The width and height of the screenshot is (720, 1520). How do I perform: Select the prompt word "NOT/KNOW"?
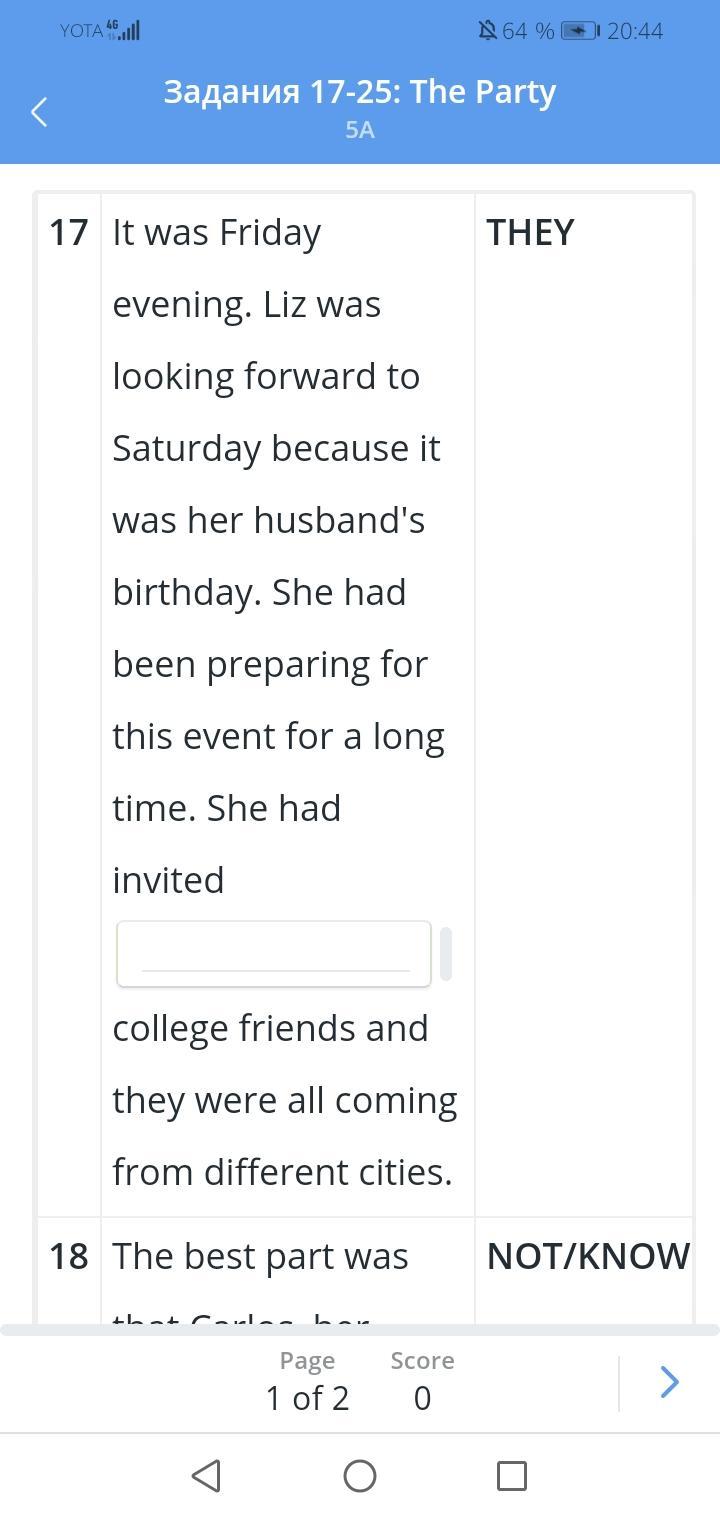tap(587, 1256)
